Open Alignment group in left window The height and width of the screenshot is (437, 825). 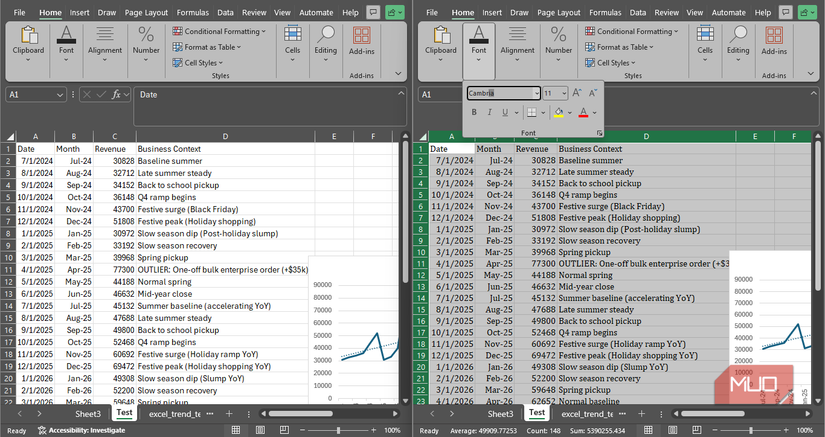[x=105, y=43]
